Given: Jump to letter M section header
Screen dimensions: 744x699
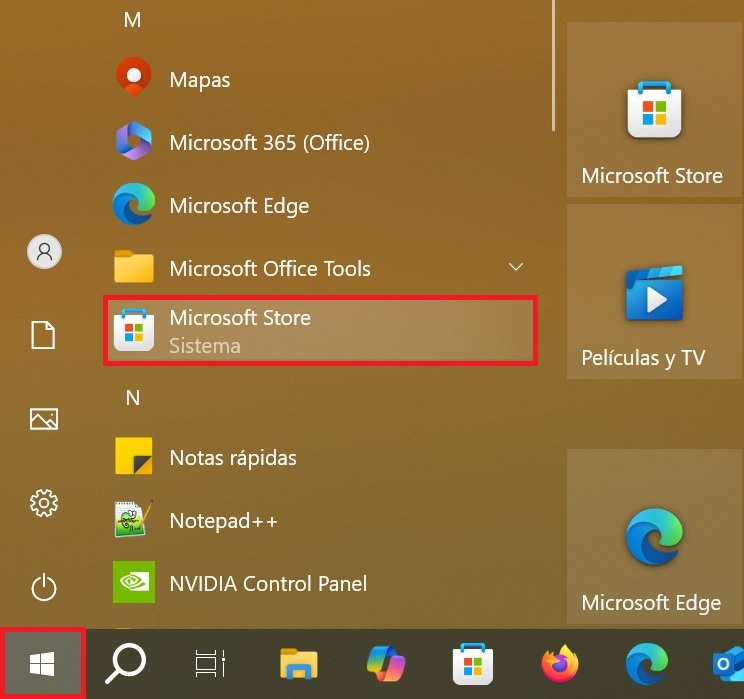Looking at the screenshot, I should coord(132,20).
